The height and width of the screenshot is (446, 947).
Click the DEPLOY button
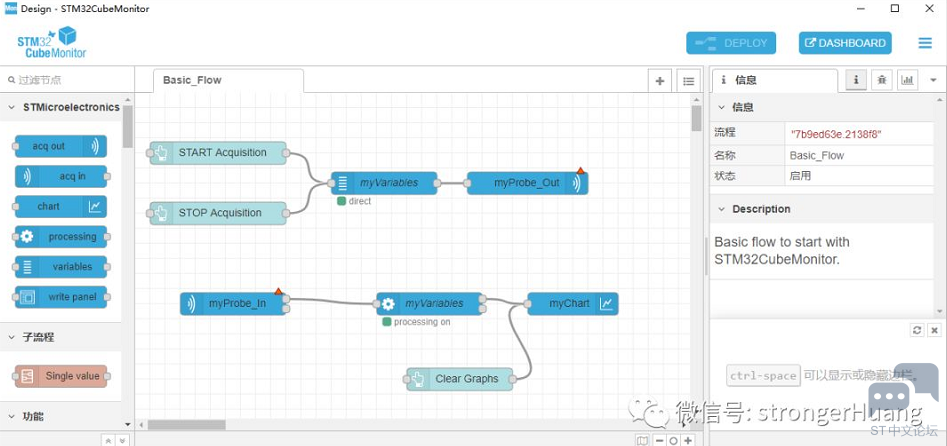731,43
